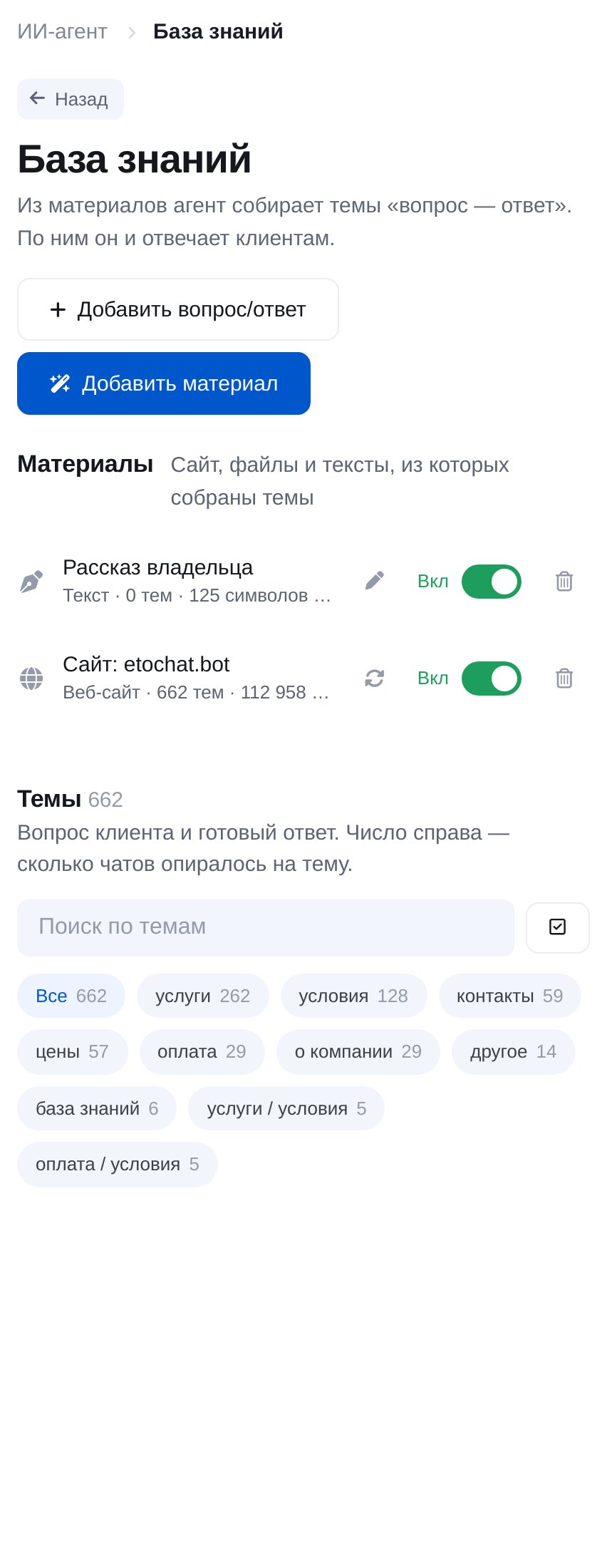Click Добавить вопрос/ответ button
Viewport: 607px width, 1568px height.
tap(178, 309)
